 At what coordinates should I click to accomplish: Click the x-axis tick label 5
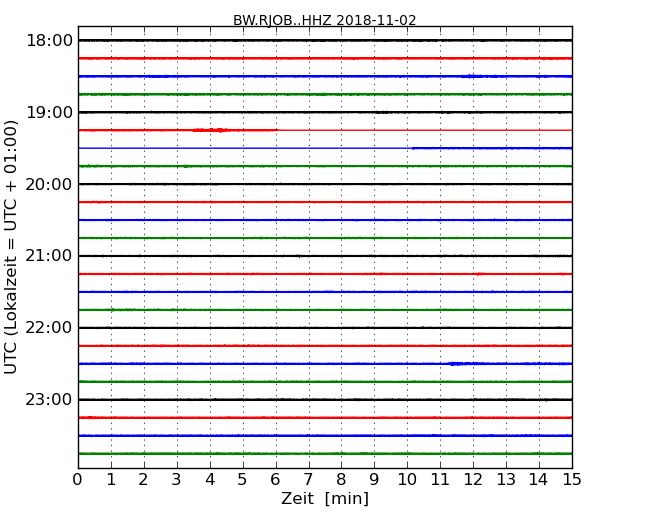pos(243,479)
